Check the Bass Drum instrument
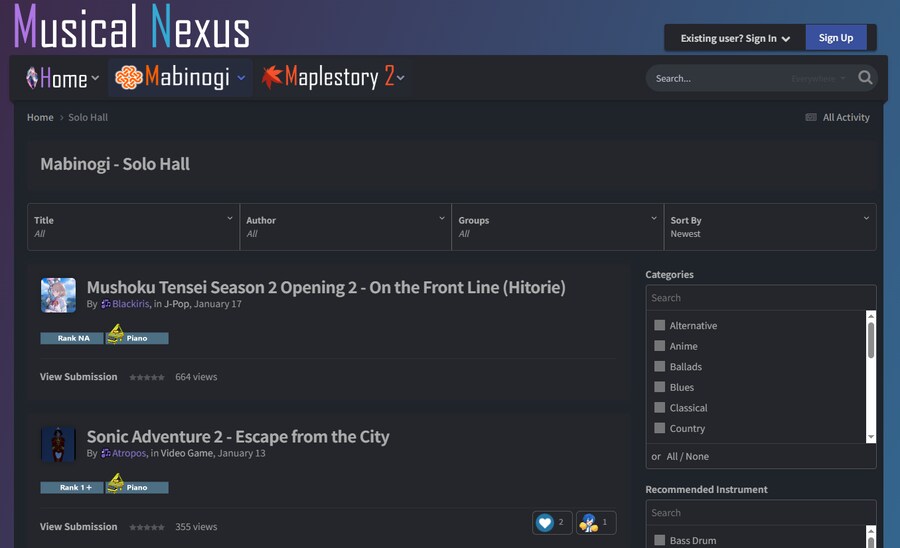Image resolution: width=900 pixels, height=548 pixels. pyautogui.click(x=660, y=541)
